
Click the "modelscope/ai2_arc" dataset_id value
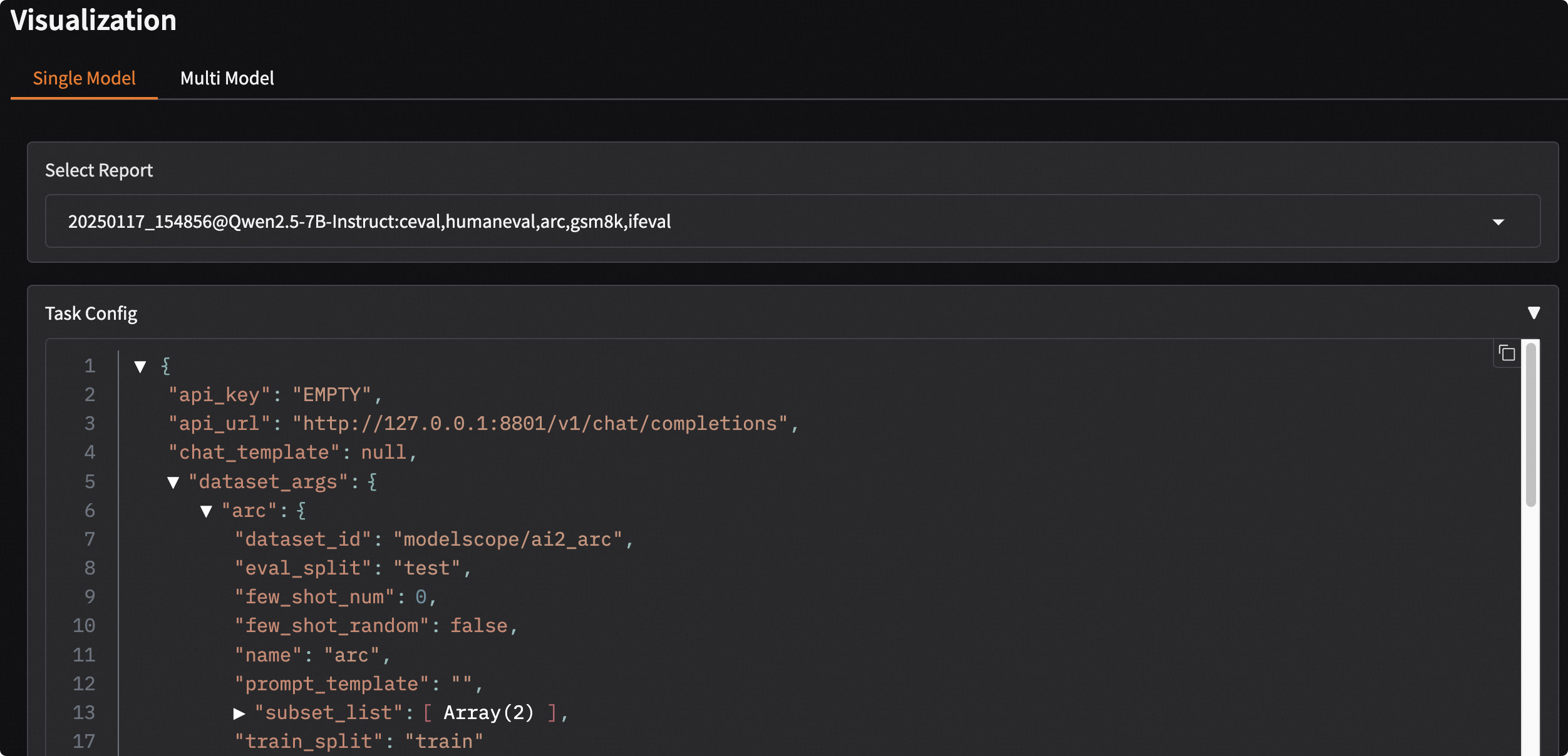tap(508, 539)
